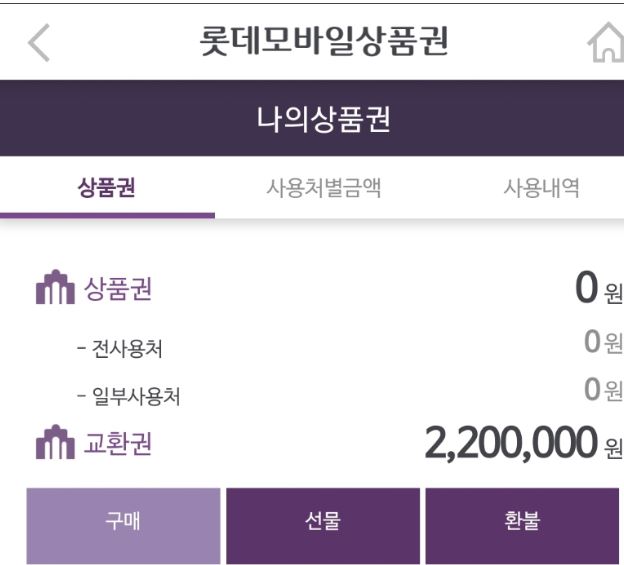Click the 일부사용처 sub-item label
The image size is (624, 565).
pos(128,396)
